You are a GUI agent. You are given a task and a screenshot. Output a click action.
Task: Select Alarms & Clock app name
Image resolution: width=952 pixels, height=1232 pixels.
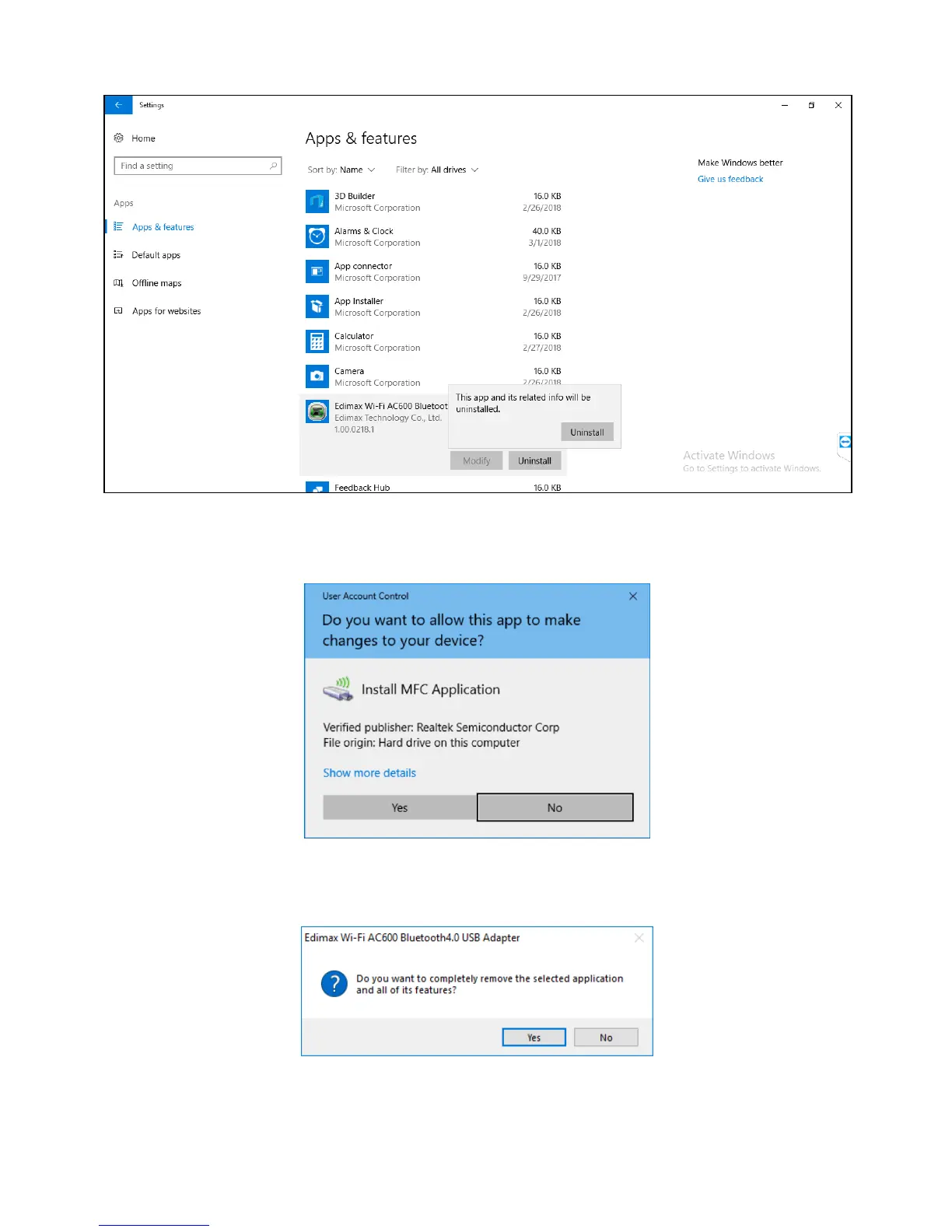click(364, 231)
